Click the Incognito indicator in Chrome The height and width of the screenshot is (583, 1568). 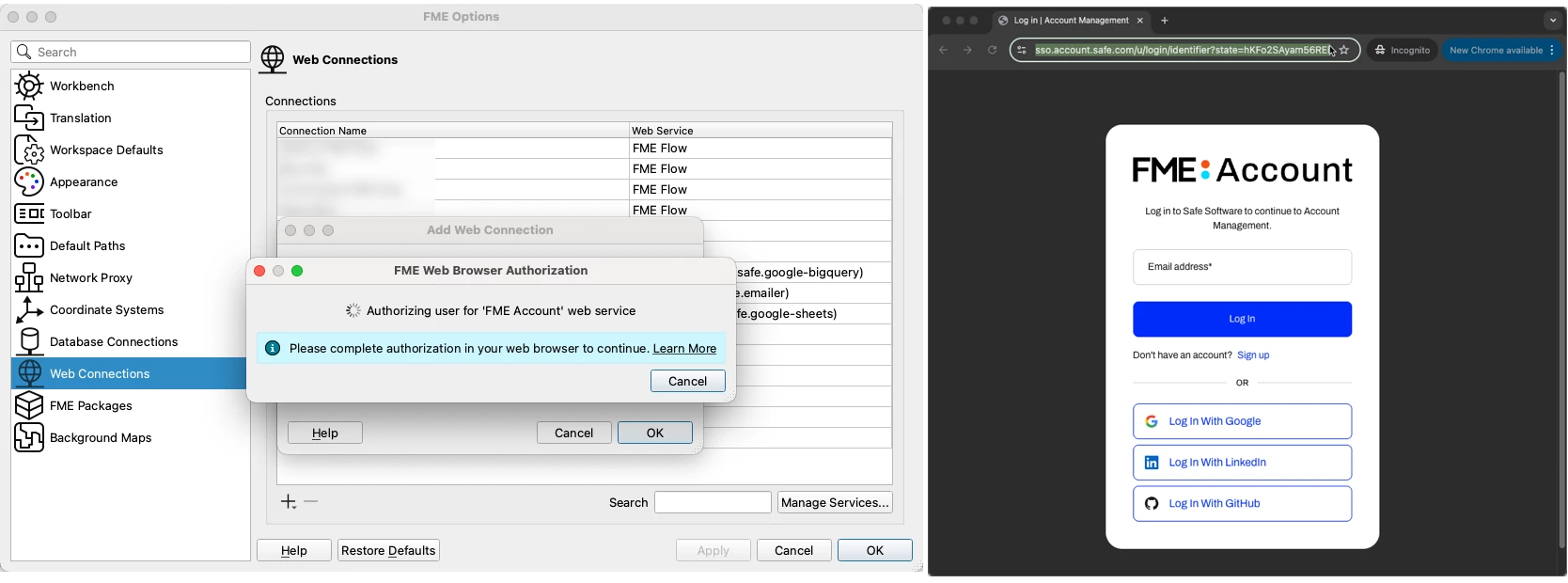(x=1402, y=50)
